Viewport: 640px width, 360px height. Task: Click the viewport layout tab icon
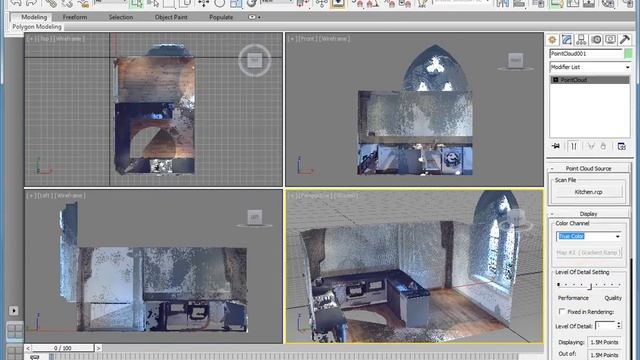[x=14, y=330]
